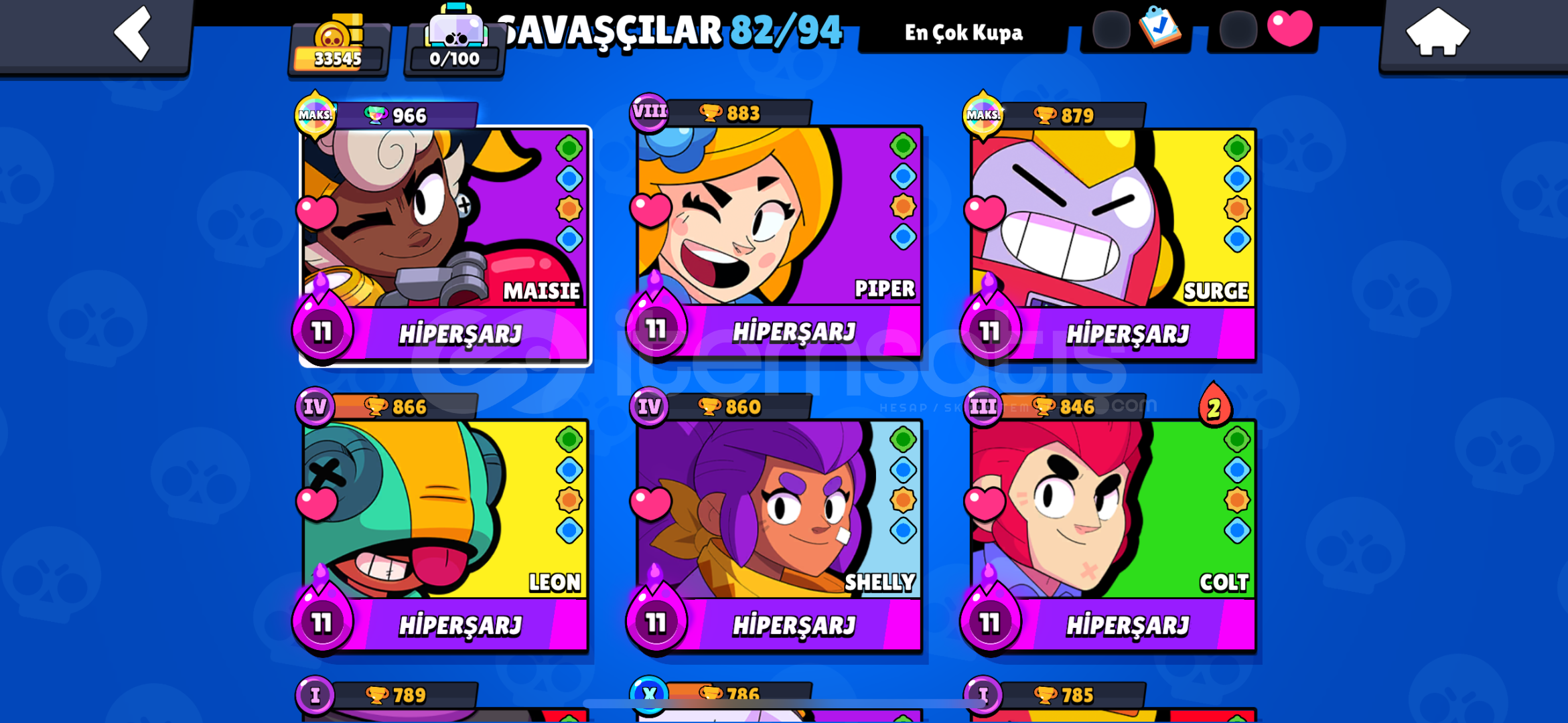1568x723 pixels.
Task: Open the En Çok Kupa sort dropdown
Action: coord(964,32)
